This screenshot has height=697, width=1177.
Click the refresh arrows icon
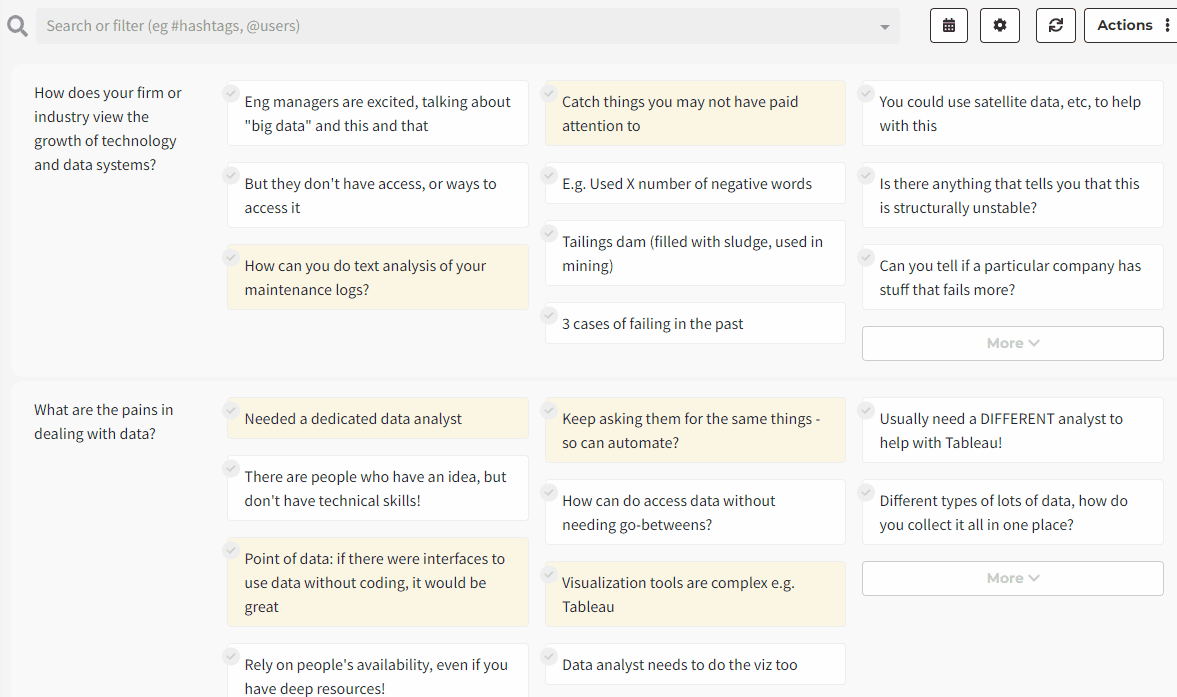[x=1055, y=26]
